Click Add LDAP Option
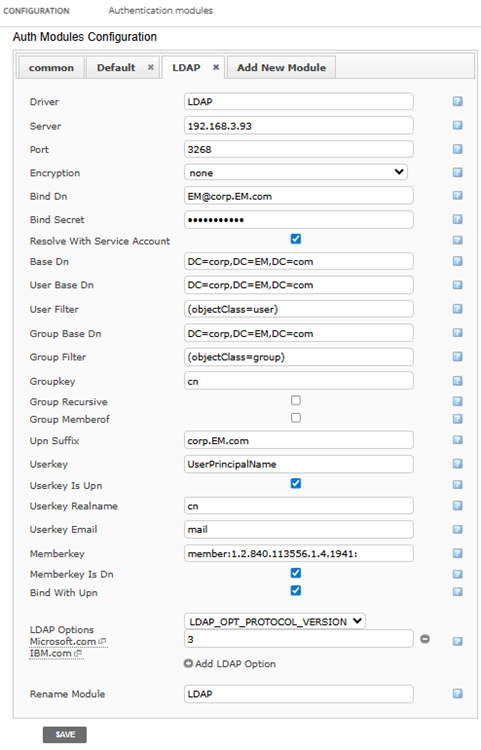 [230, 663]
